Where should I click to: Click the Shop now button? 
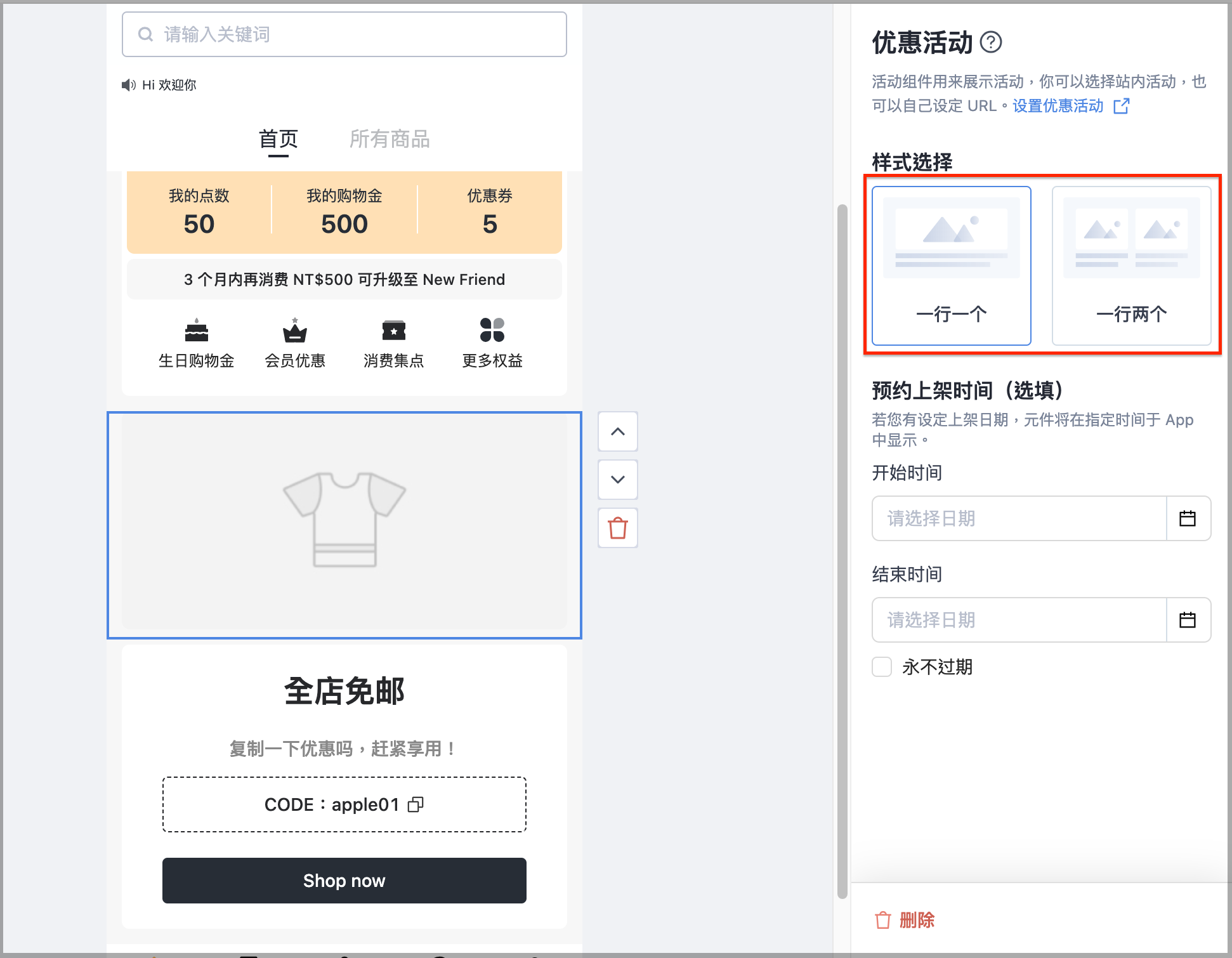coord(344,881)
